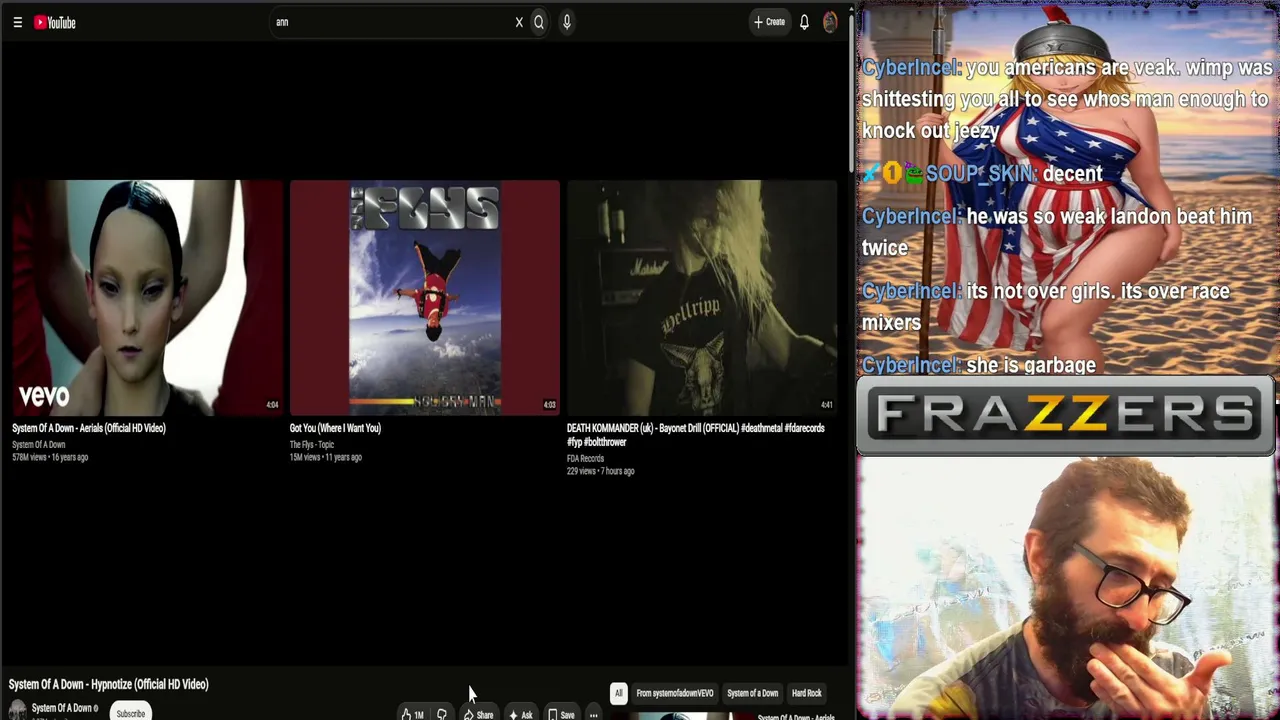Viewport: 1280px width, 720px height.
Task: Share the Hypnotize video
Action: (478, 714)
